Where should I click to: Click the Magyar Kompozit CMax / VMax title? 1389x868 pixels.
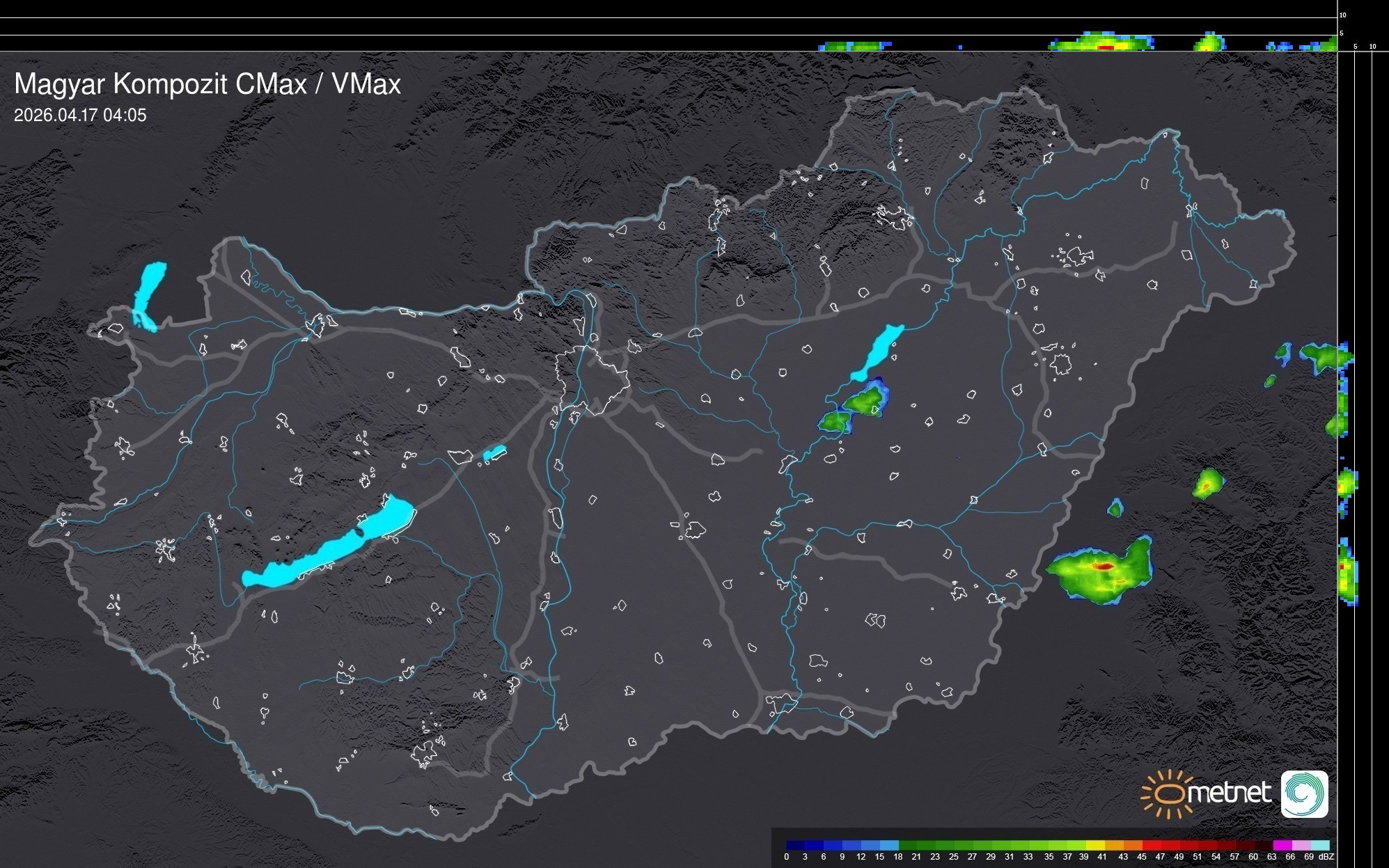[207, 84]
